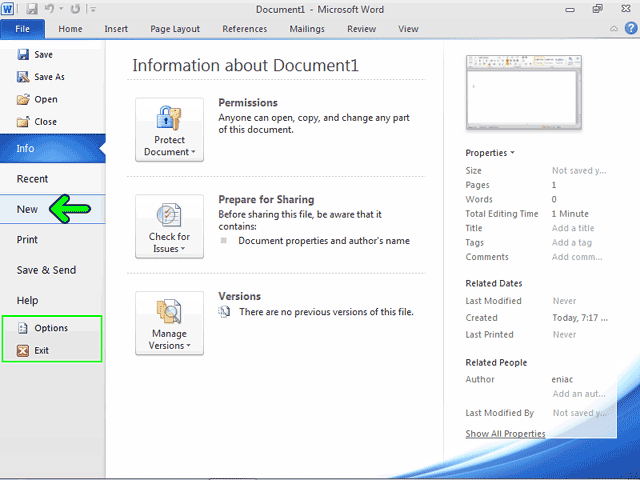The image size is (640, 480).
Task: Open the File tab
Action: [22, 29]
